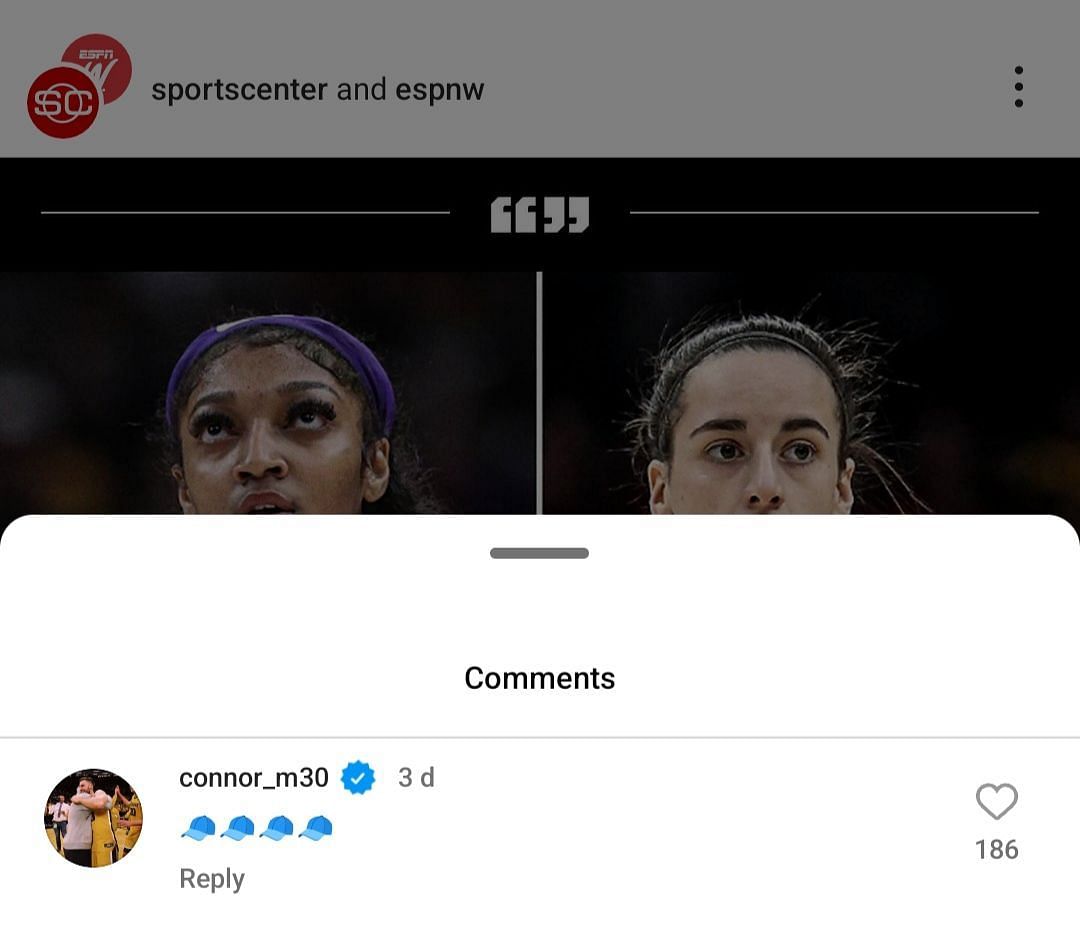Like connor_m30's comment with the heart
The width and height of the screenshot is (1080, 928).
(x=997, y=801)
